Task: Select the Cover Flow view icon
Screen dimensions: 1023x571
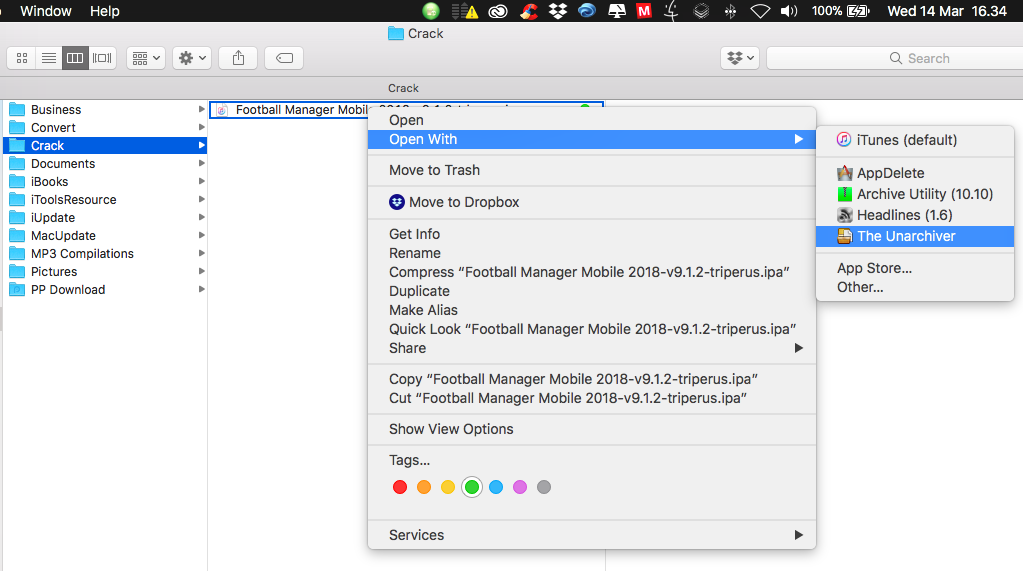Action: (102, 58)
